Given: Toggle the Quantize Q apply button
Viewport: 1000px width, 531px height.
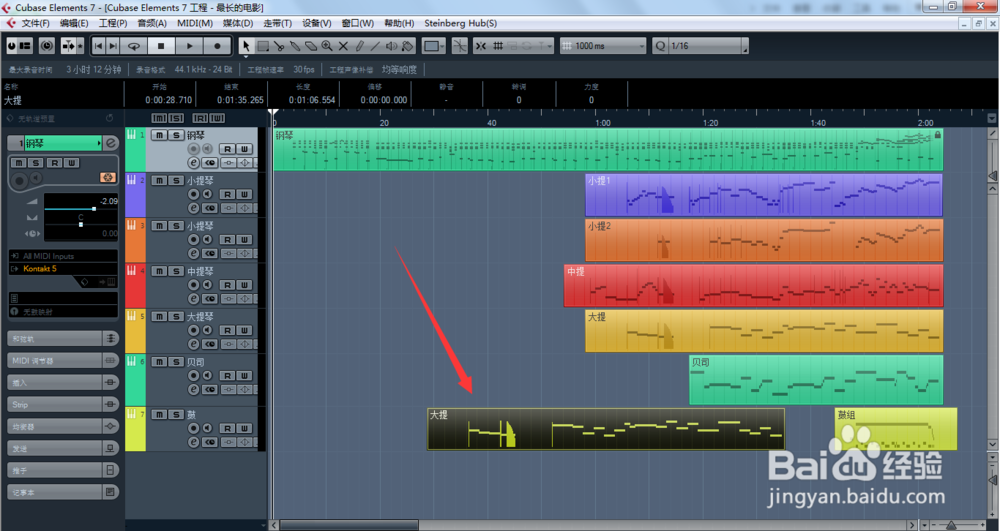Looking at the screenshot, I should point(660,46).
